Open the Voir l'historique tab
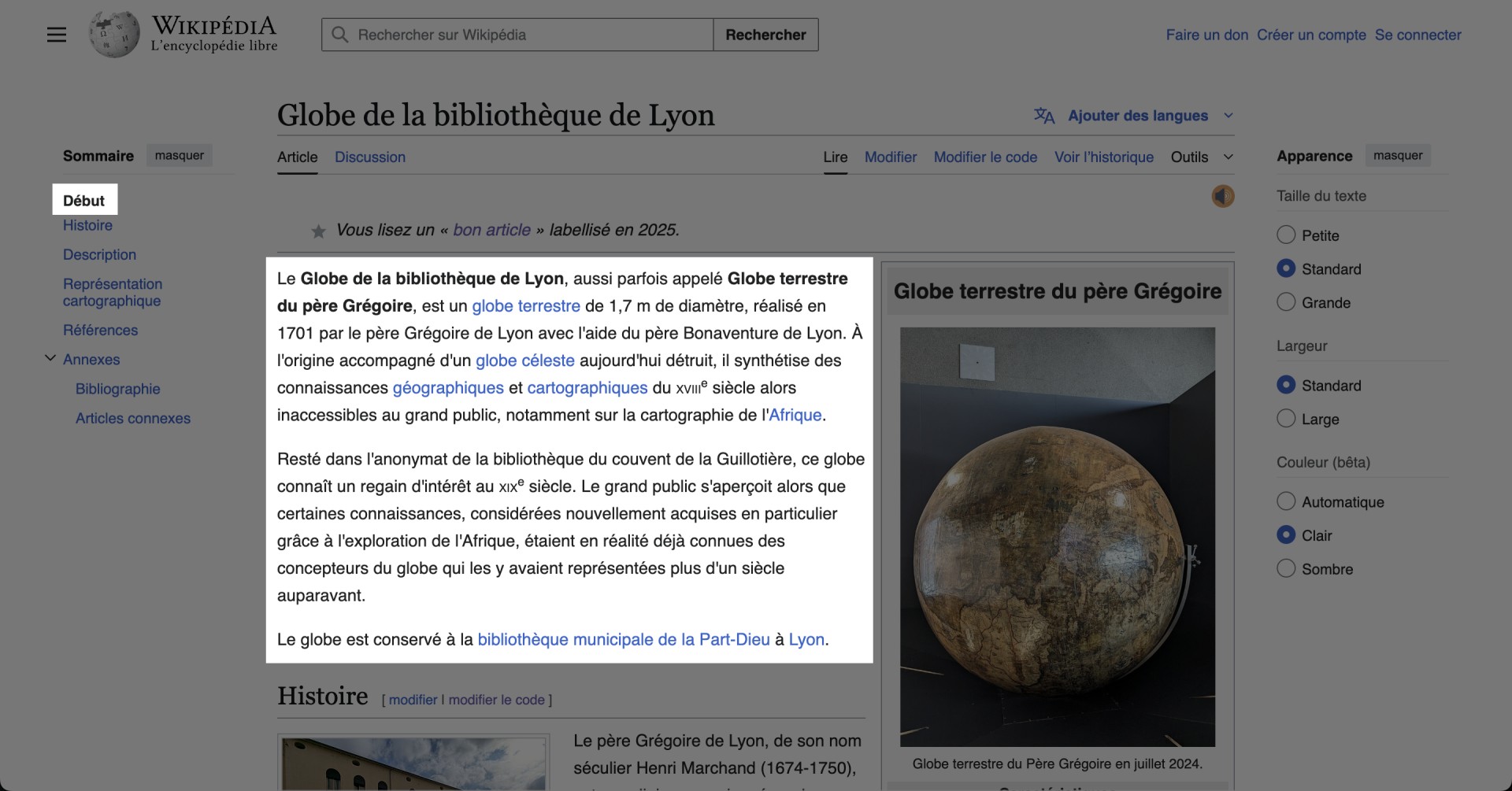This screenshot has width=1512, height=791. [1104, 157]
